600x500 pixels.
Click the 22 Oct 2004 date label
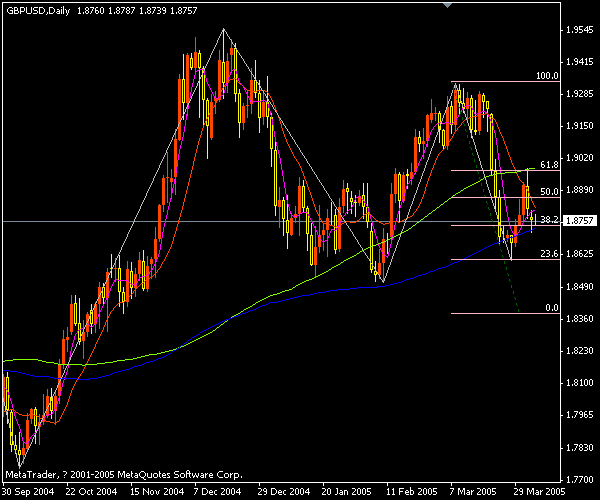[x=91, y=492]
